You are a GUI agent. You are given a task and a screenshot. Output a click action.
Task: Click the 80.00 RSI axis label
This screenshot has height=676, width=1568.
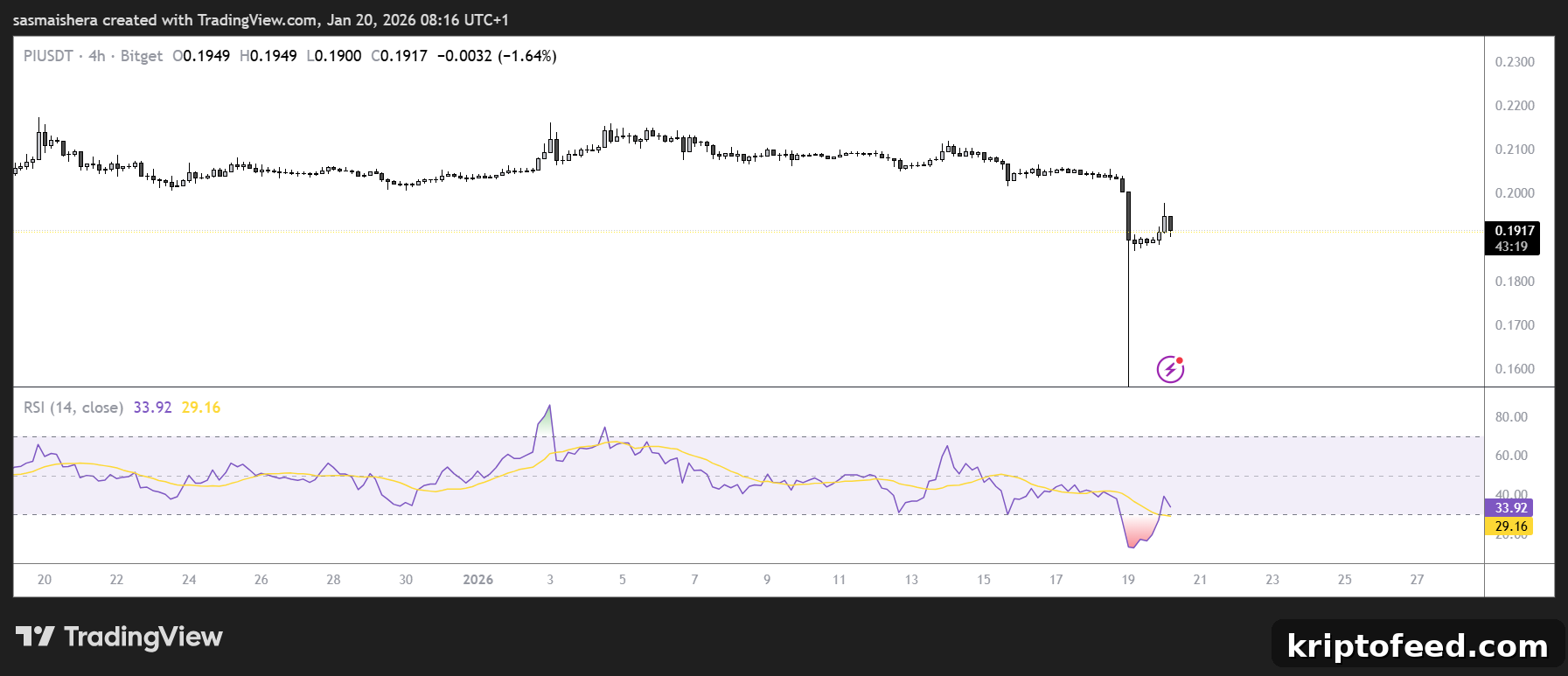point(1511,417)
